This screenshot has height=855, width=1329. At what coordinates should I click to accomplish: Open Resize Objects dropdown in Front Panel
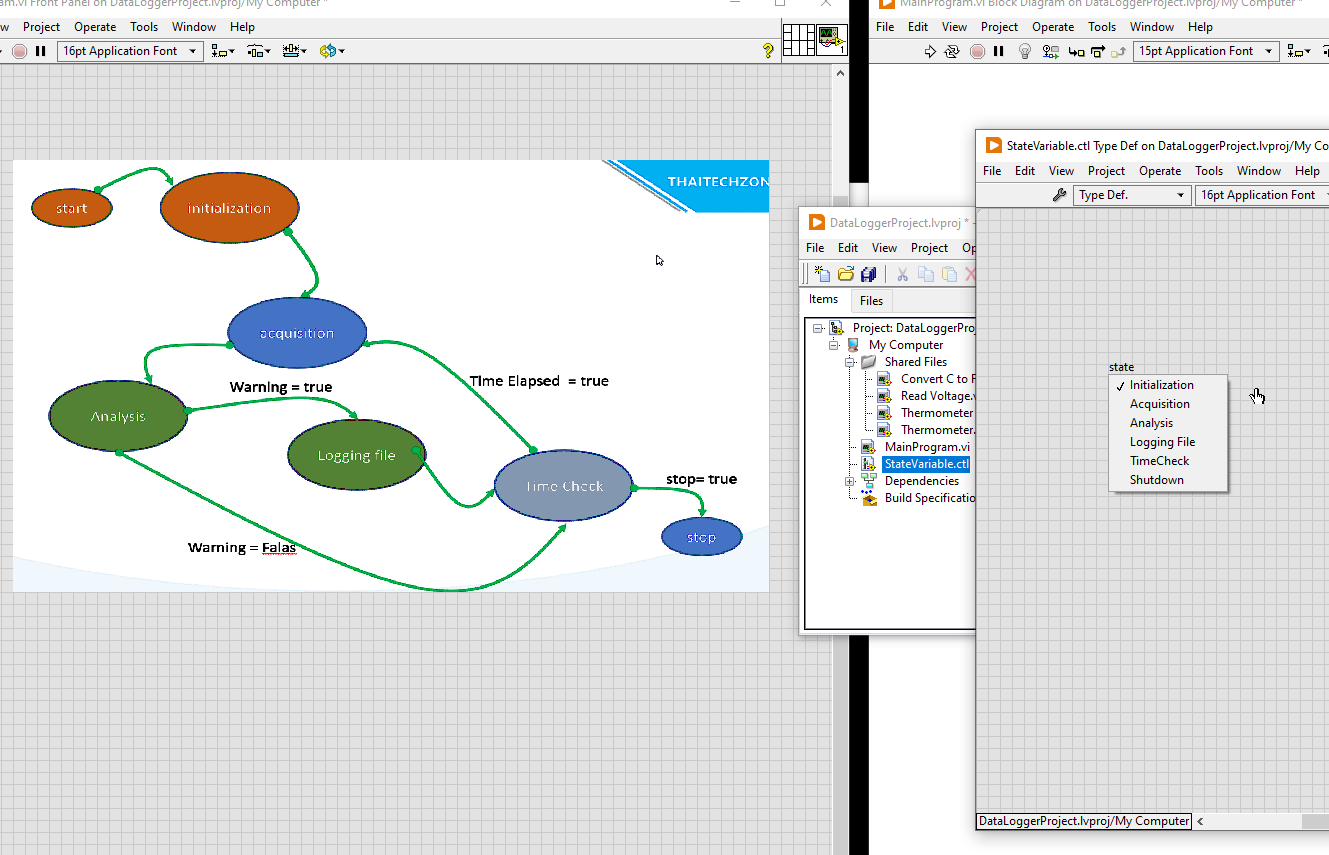point(295,51)
